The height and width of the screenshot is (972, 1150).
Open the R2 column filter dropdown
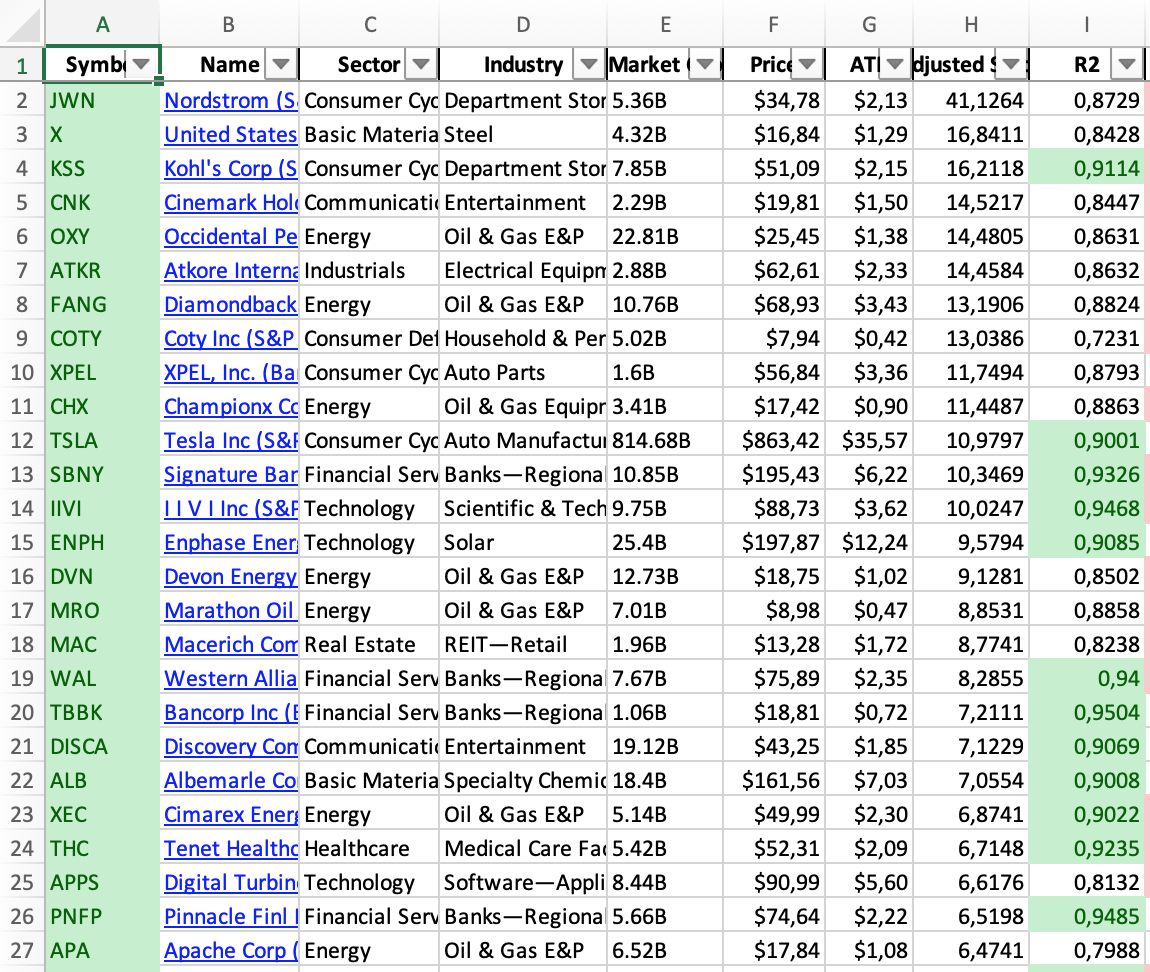1128,64
